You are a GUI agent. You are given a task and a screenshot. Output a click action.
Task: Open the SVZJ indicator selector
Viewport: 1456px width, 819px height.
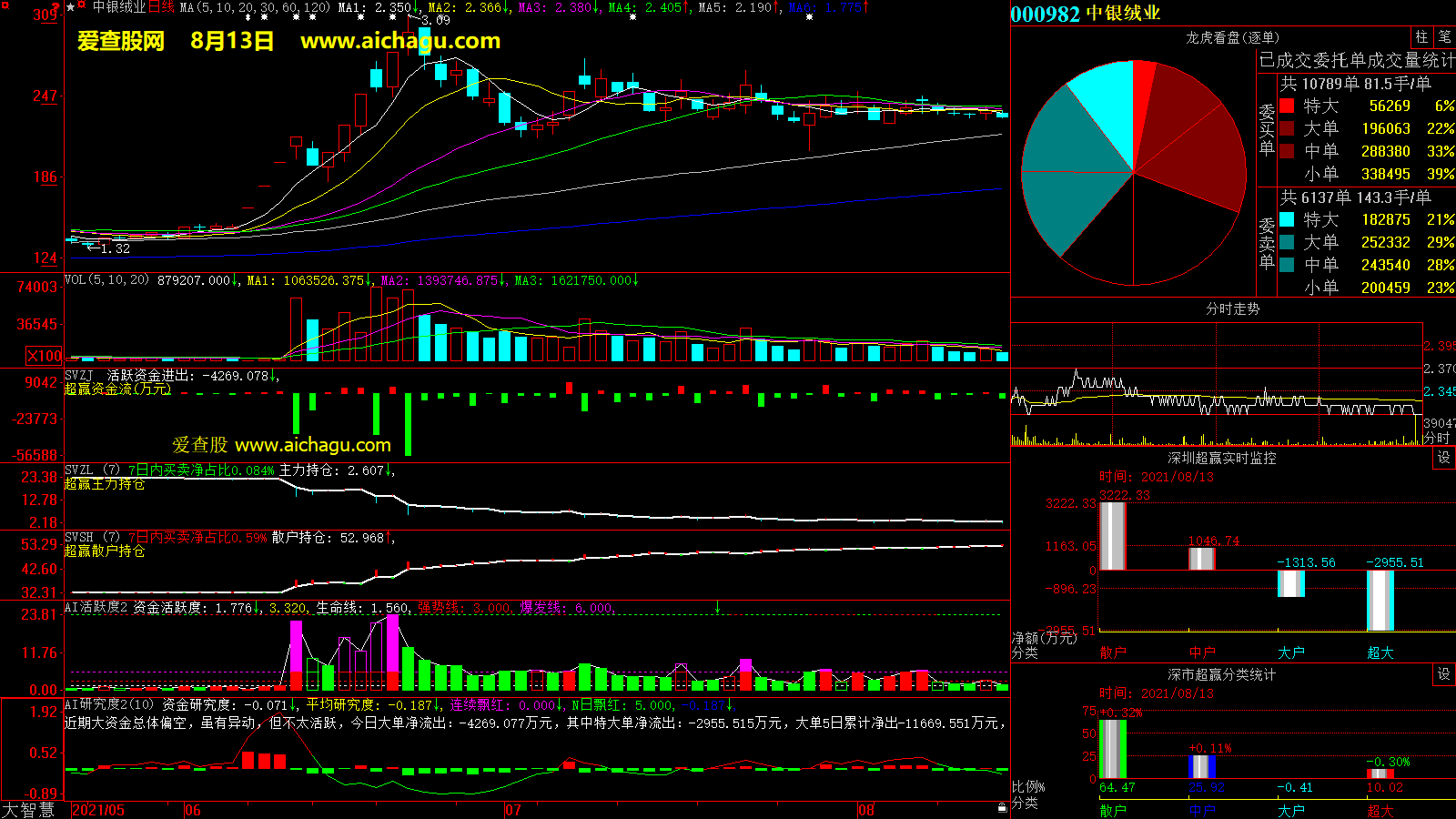(79, 375)
